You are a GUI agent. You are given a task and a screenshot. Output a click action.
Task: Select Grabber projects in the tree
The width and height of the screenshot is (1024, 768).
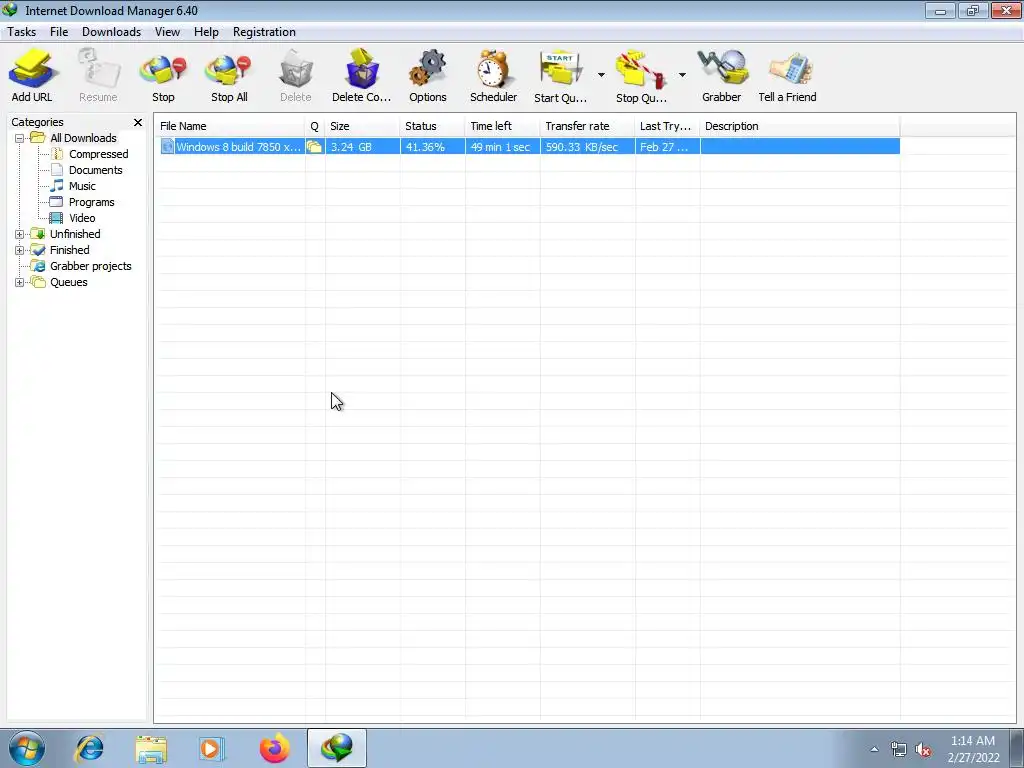point(91,266)
